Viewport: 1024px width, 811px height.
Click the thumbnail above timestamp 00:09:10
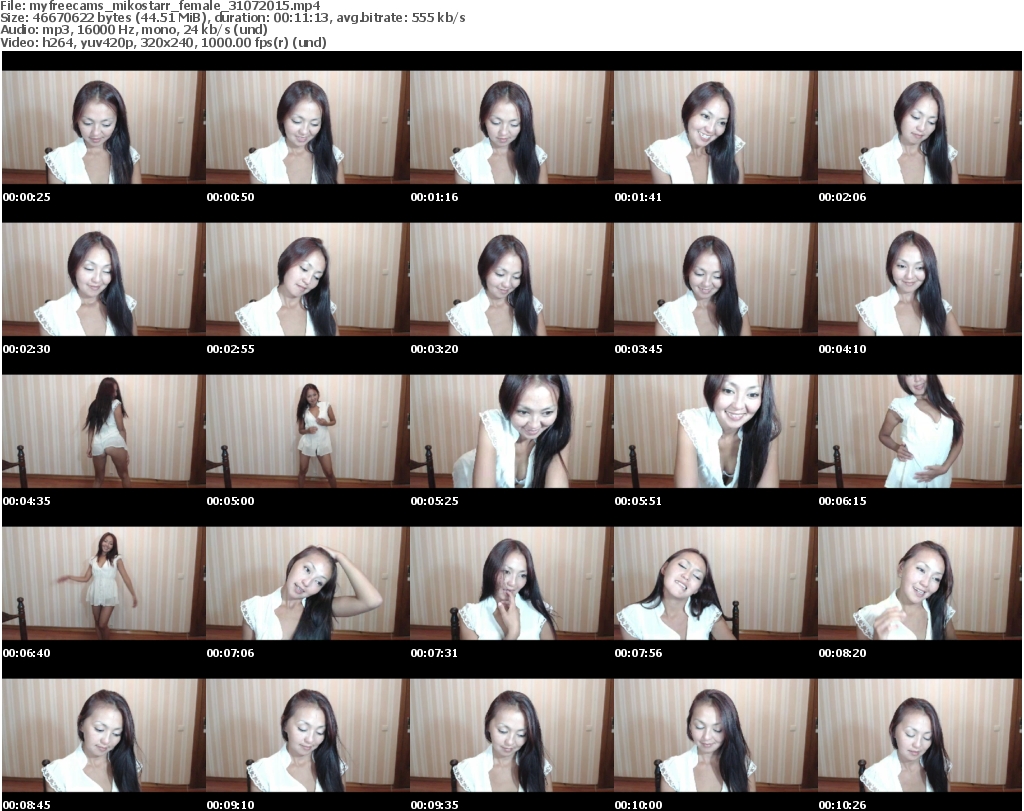(308, 735)
